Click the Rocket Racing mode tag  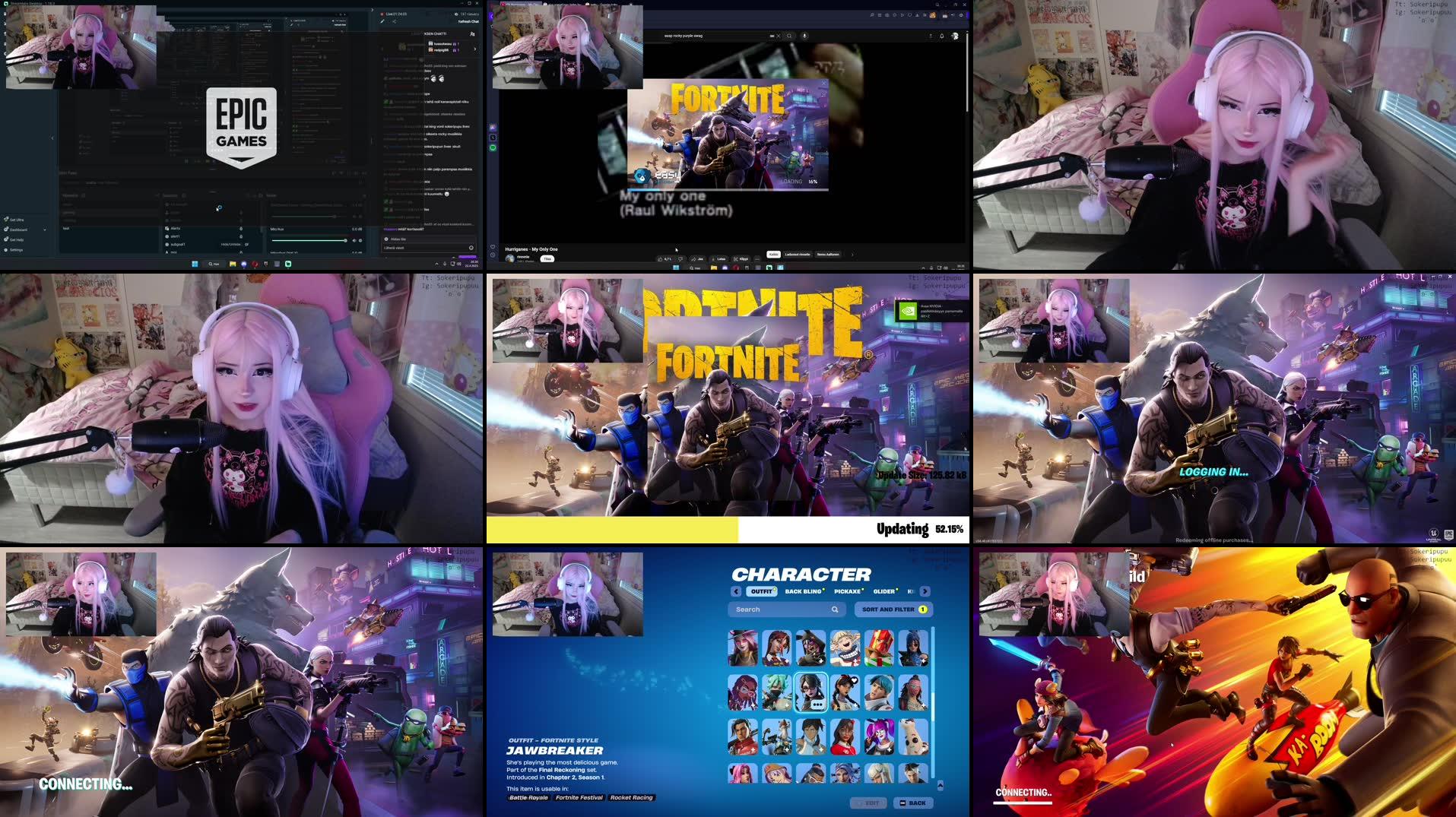631,797
